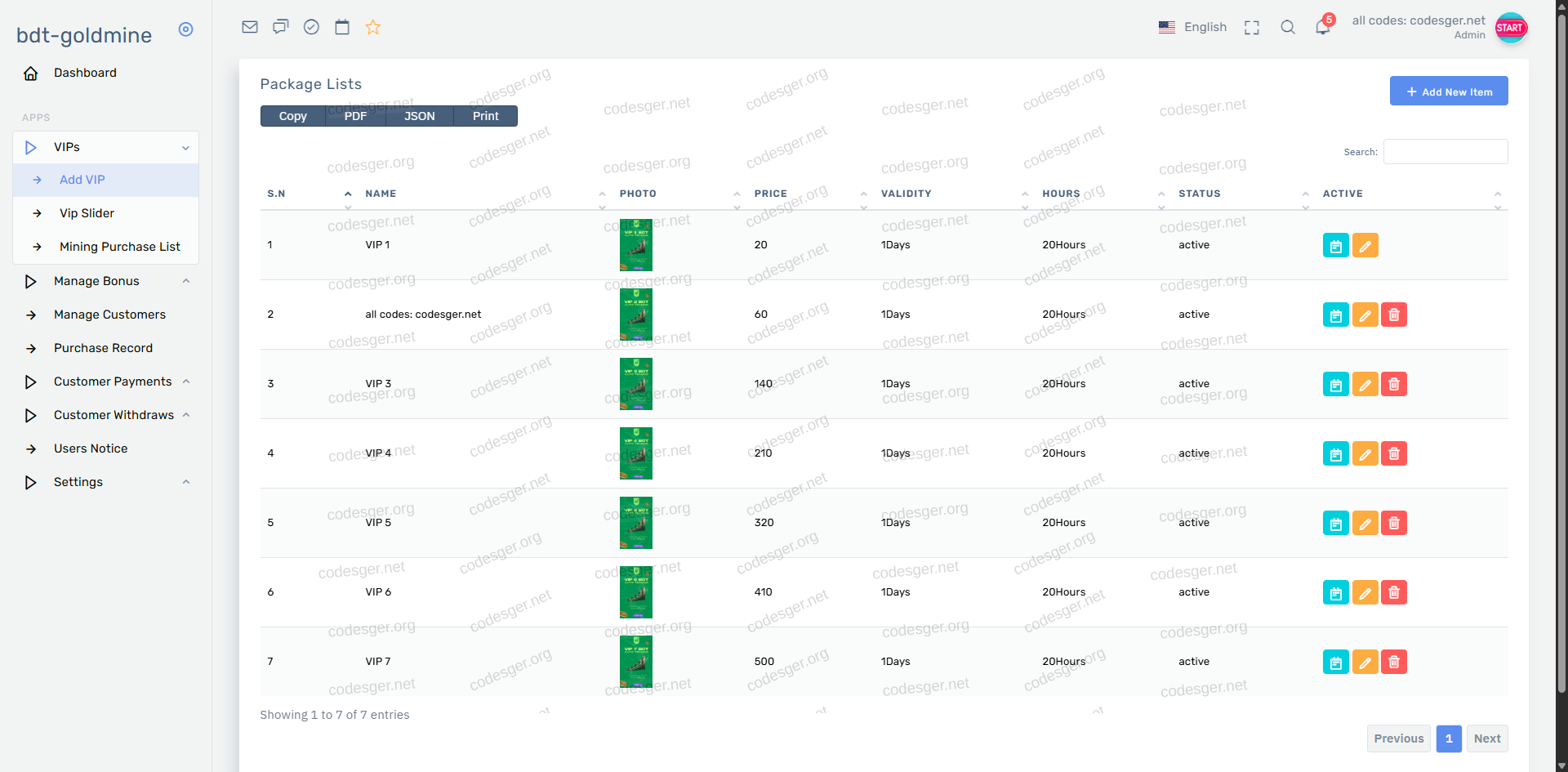Click the teal clipboard icon for VIP 1

point(1335,245)
